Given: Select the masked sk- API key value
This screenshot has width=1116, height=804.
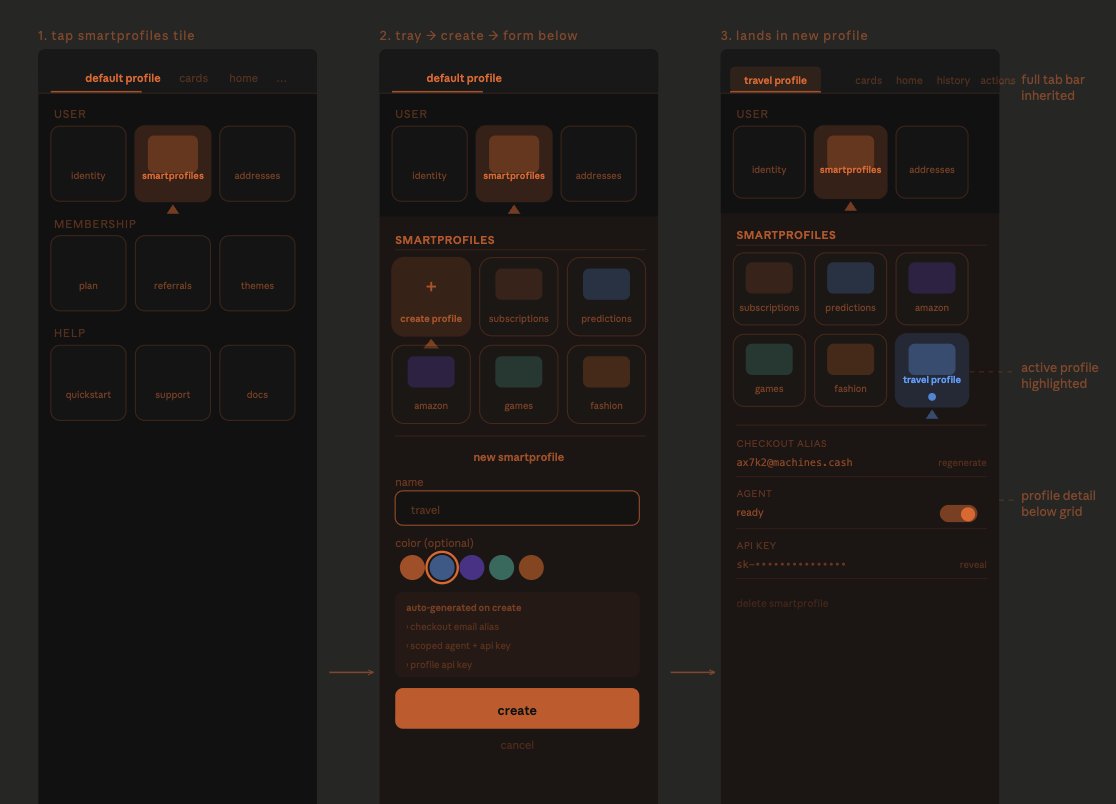Looking at the screenshot, I should point(791,565).
